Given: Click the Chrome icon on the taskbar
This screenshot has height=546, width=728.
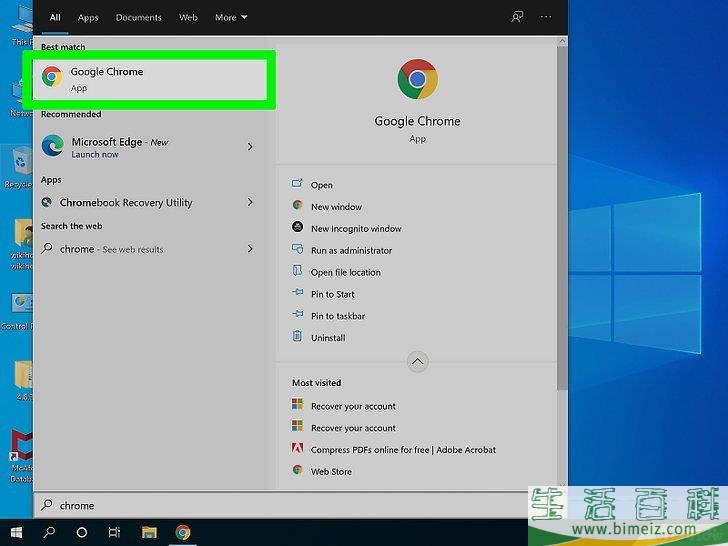Looking at the screenshot, I should pyautogui.click(x=183, y=532).
